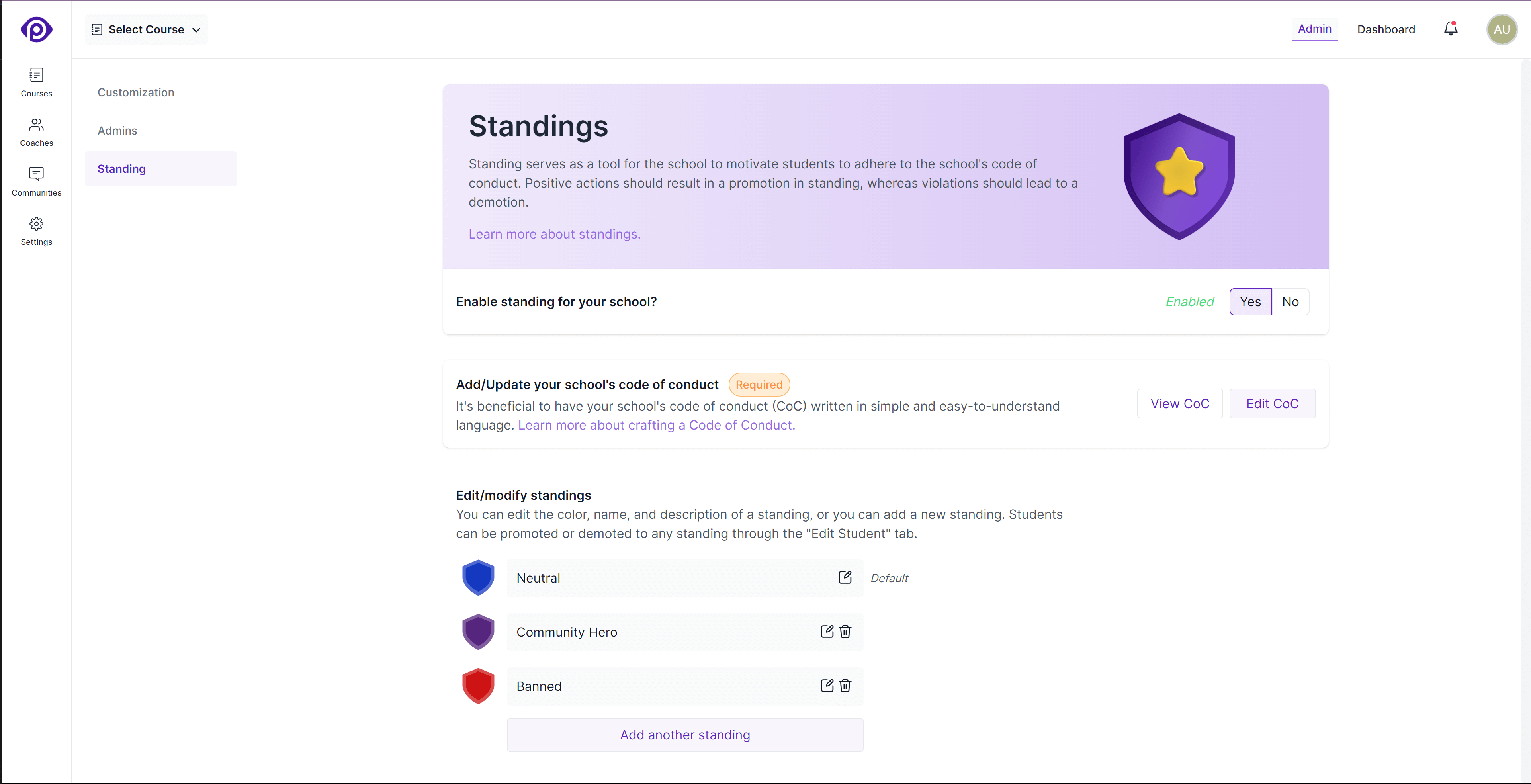The width and height of the screenshot is (1531, 784).
Task: Disable standing by clicking No
Action: pyautogui.click(x=1291, y=301)
